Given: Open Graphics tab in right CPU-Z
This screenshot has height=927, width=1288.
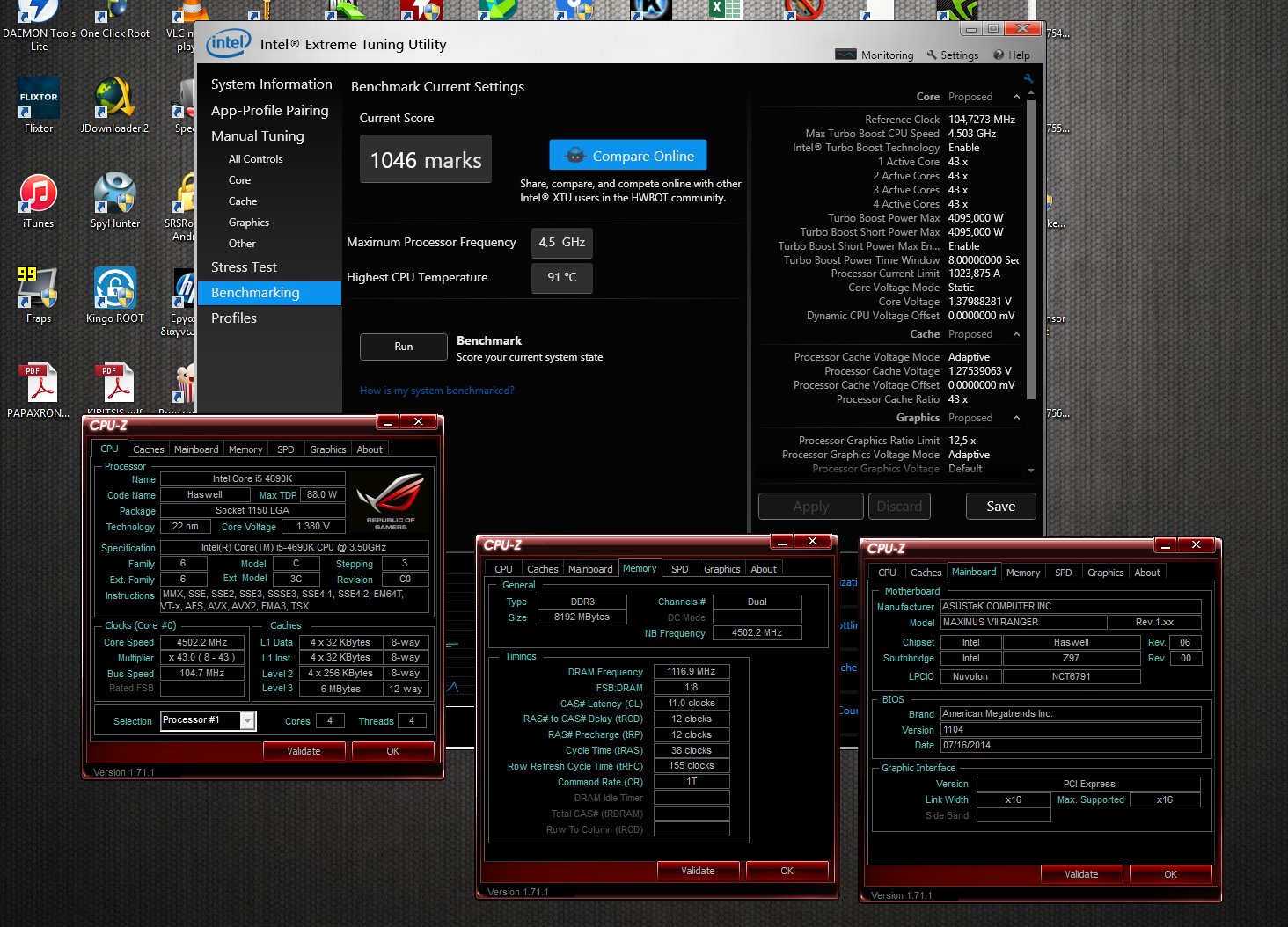Looking at the screenshot, I should tap(1106, 573).
